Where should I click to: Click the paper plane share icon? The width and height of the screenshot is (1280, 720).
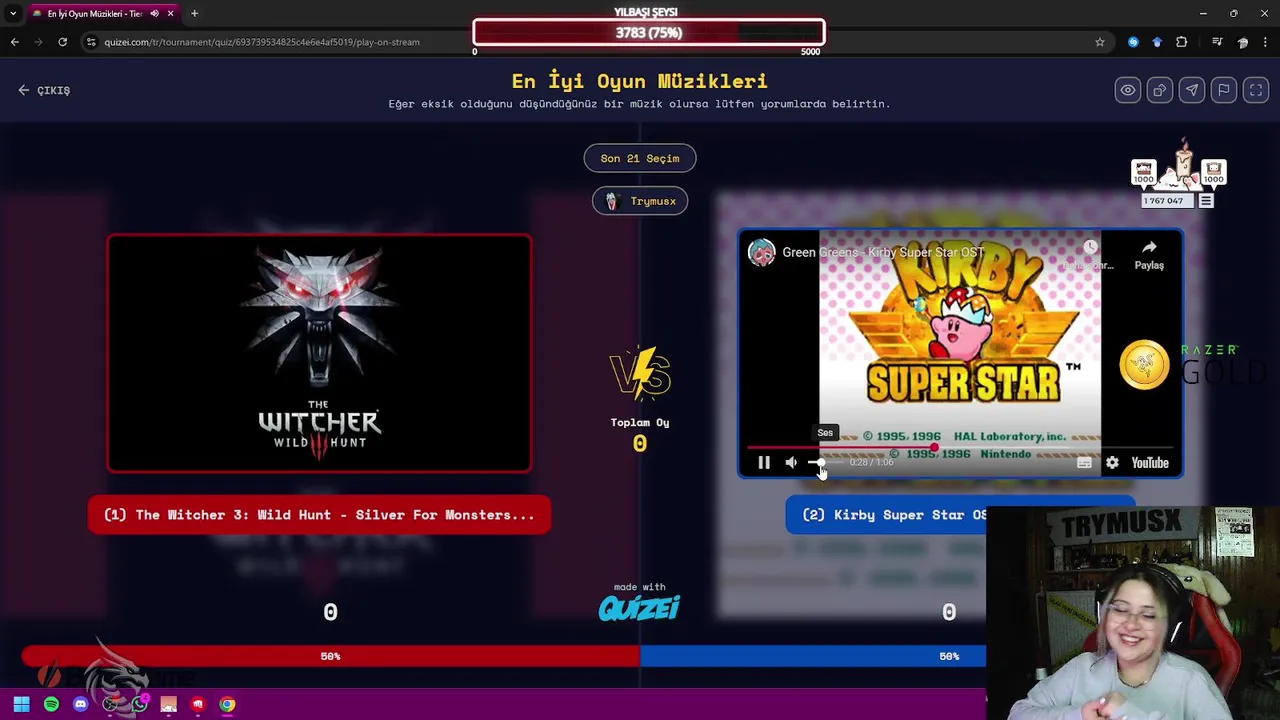click(x=1192, y=90)
